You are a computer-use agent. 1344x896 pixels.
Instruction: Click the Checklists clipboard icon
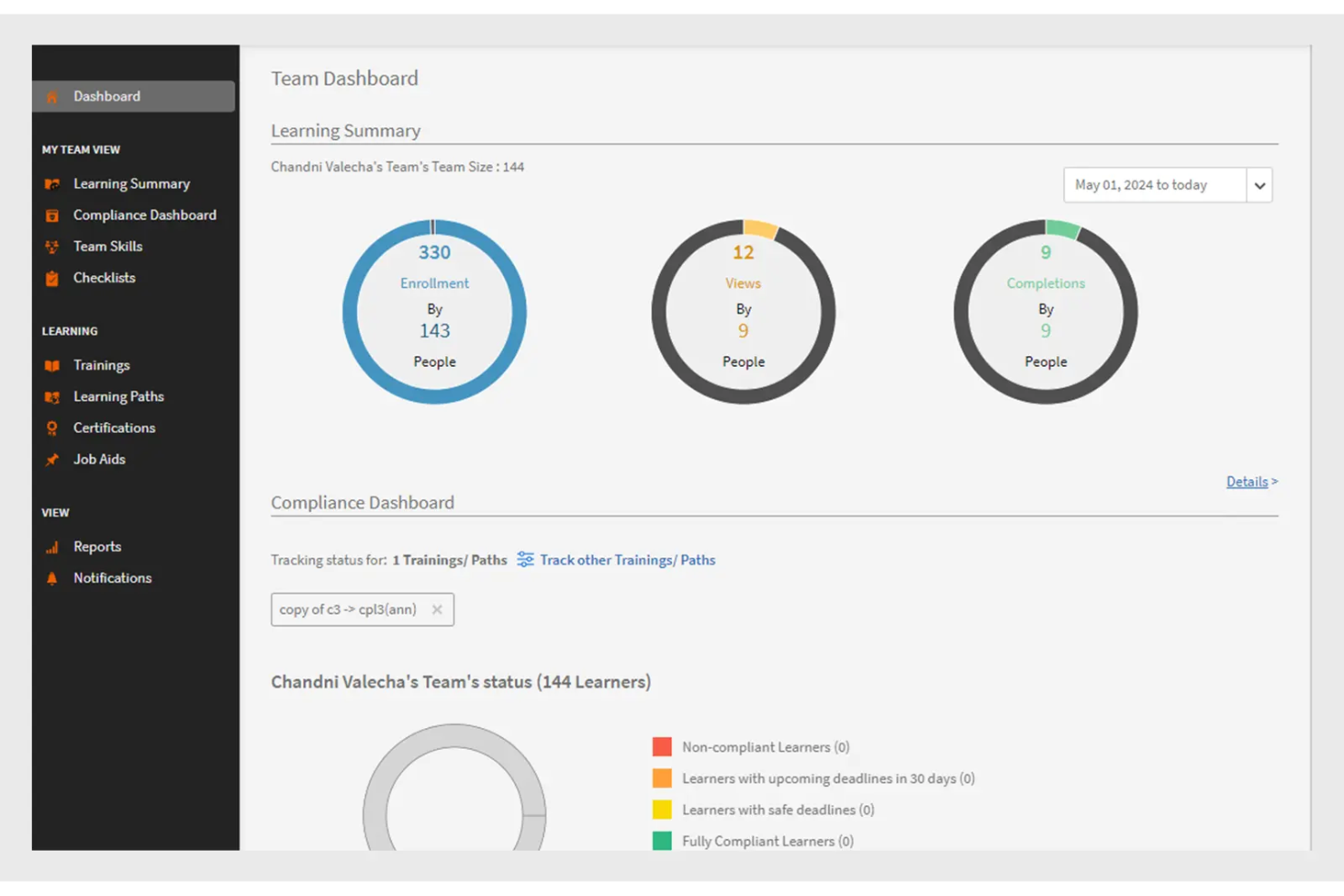pyautogui.click(x=53, y=278)
